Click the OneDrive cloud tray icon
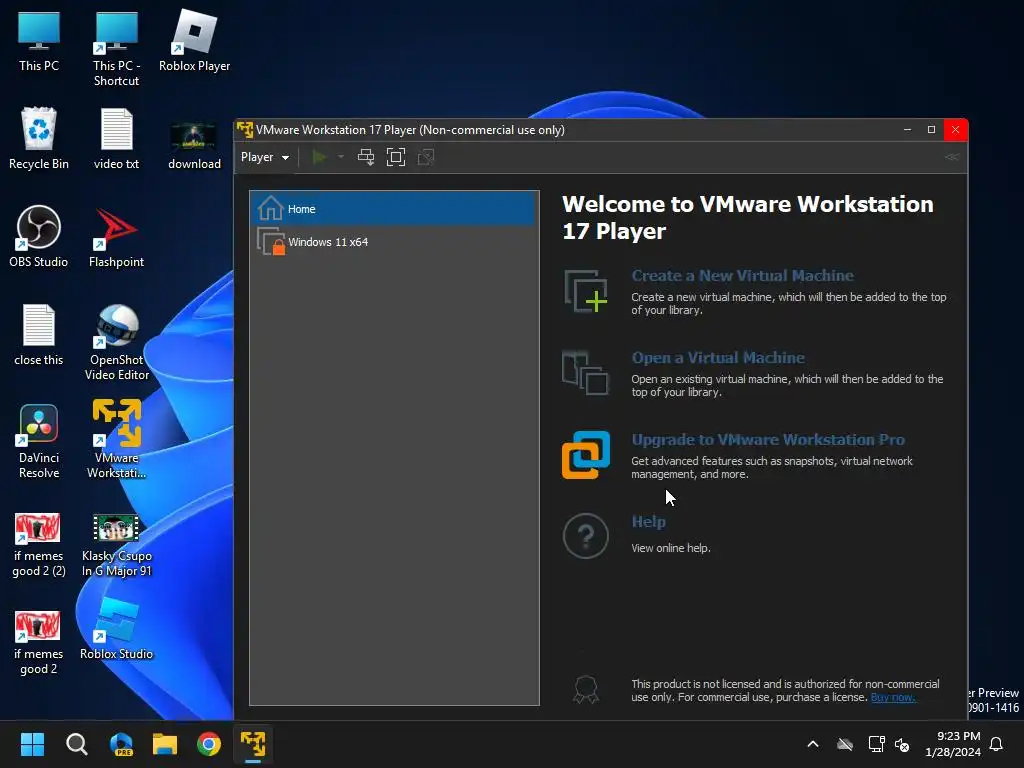 tap(845, 744)
